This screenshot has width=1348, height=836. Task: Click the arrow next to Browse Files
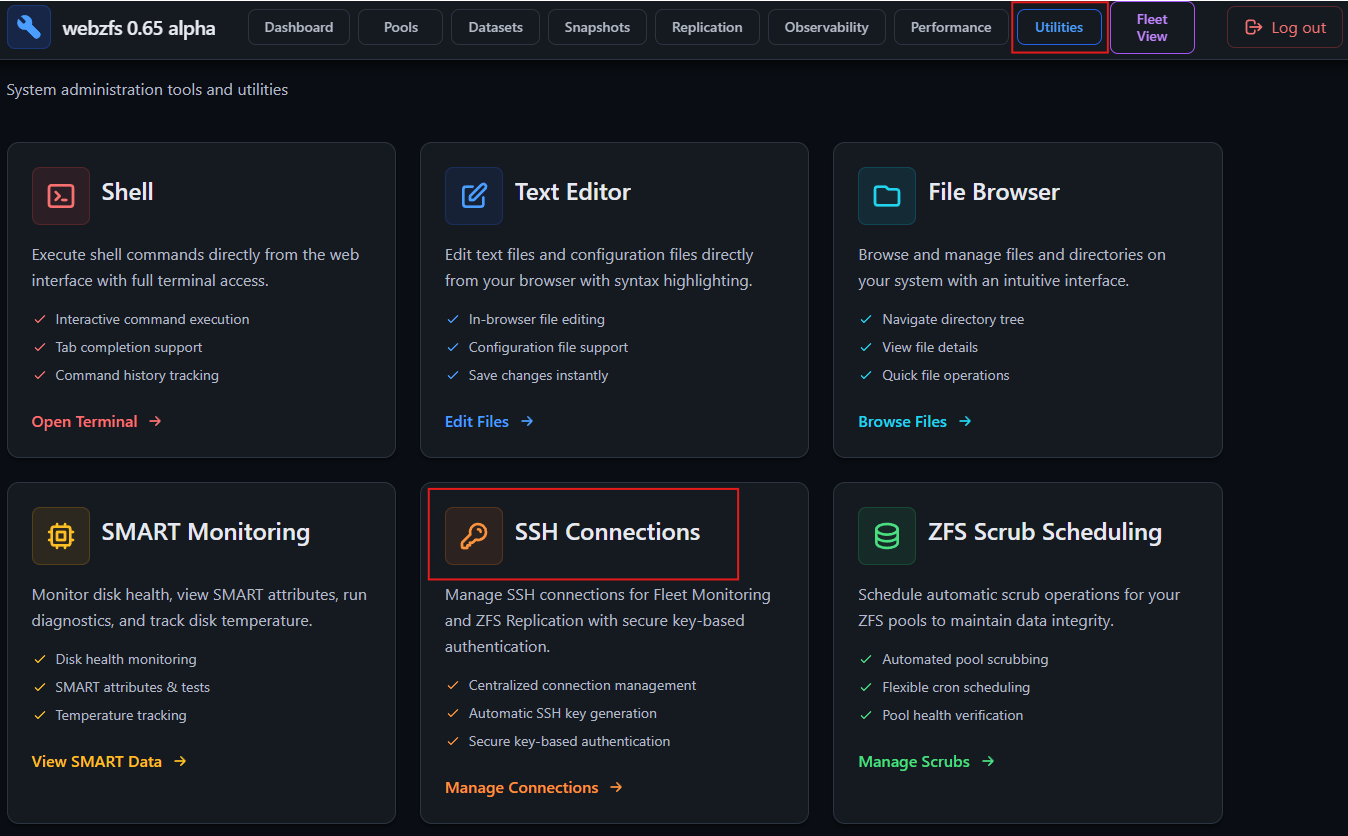pos(965,421)
